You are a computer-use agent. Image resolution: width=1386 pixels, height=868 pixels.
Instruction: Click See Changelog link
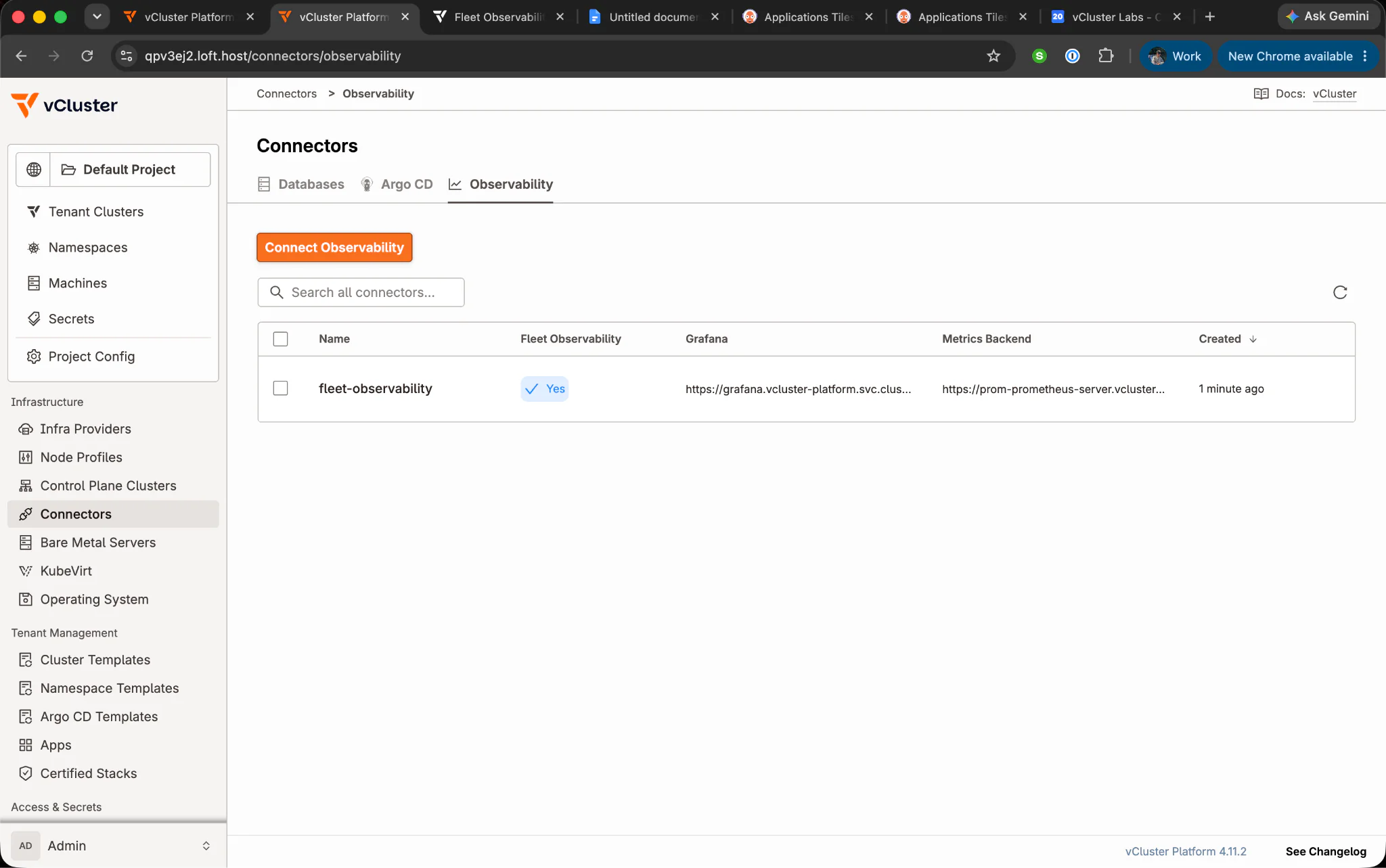click(1326, 852)
